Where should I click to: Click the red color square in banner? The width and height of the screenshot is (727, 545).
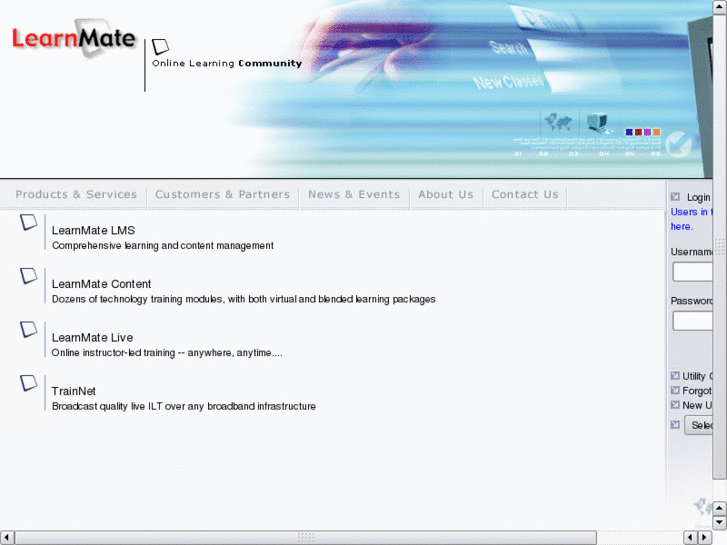tap(638, 132)
